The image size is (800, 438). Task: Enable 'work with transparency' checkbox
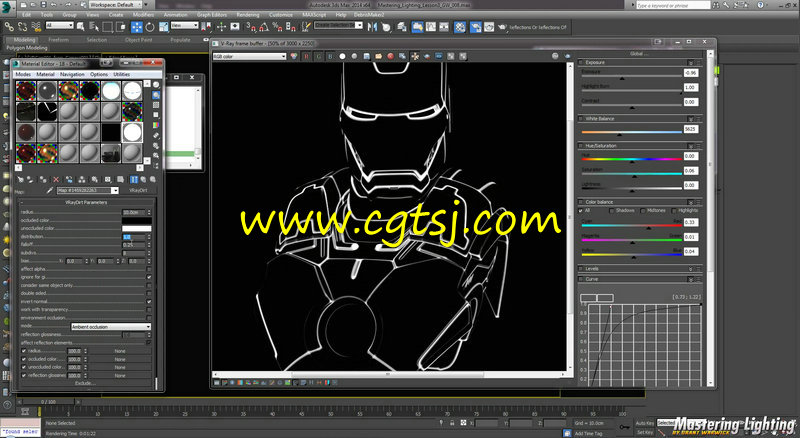[149, 310]
